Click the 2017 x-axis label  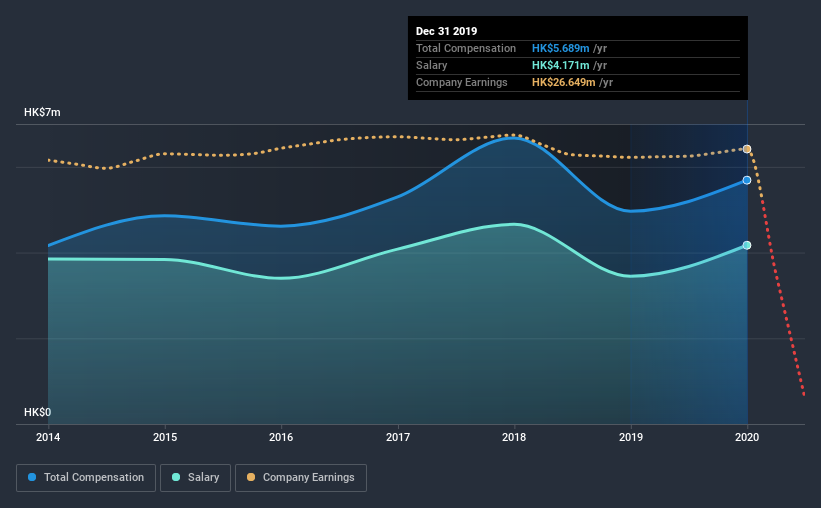(398, 437)
